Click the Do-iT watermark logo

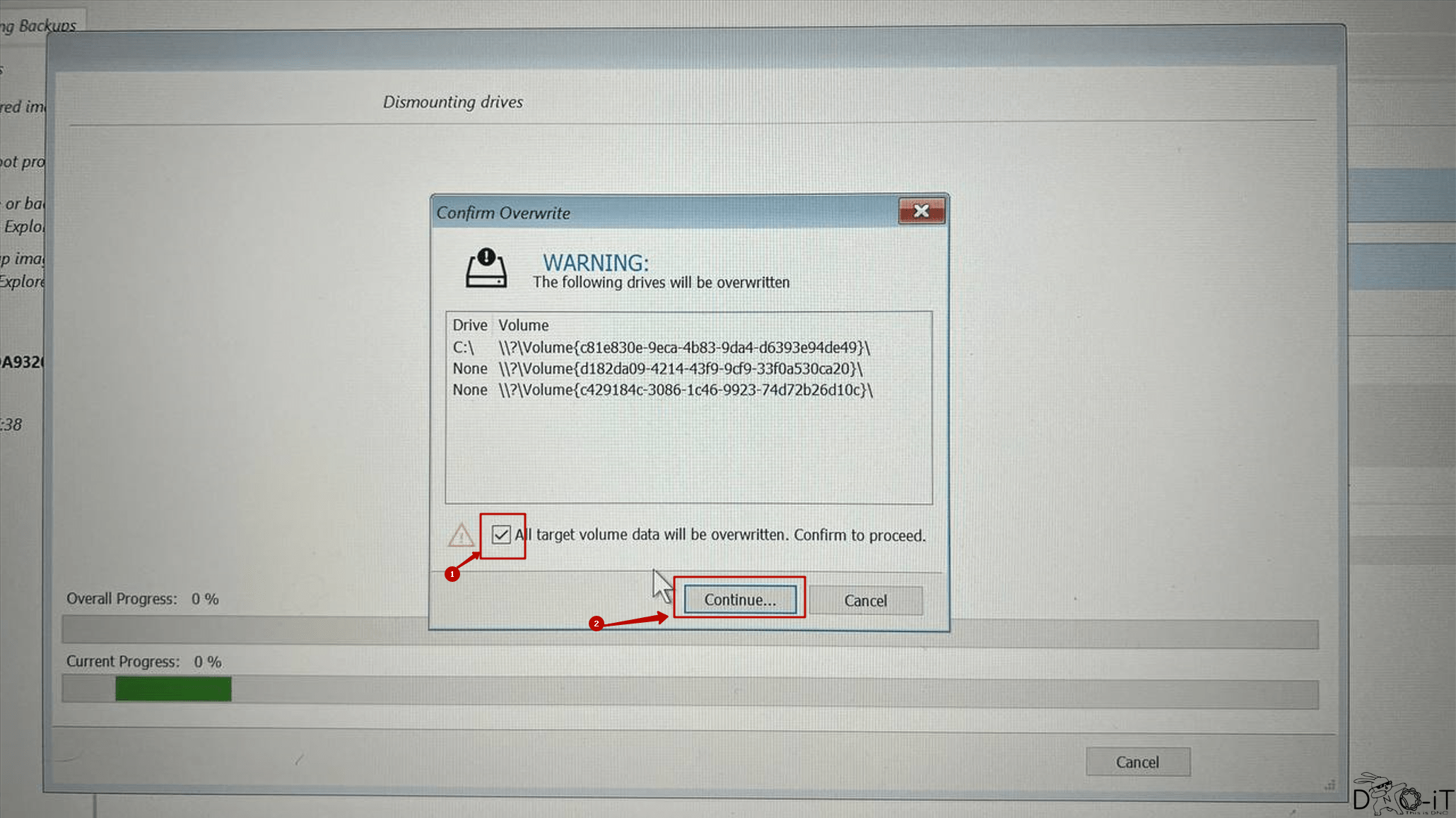point(1402,796)
